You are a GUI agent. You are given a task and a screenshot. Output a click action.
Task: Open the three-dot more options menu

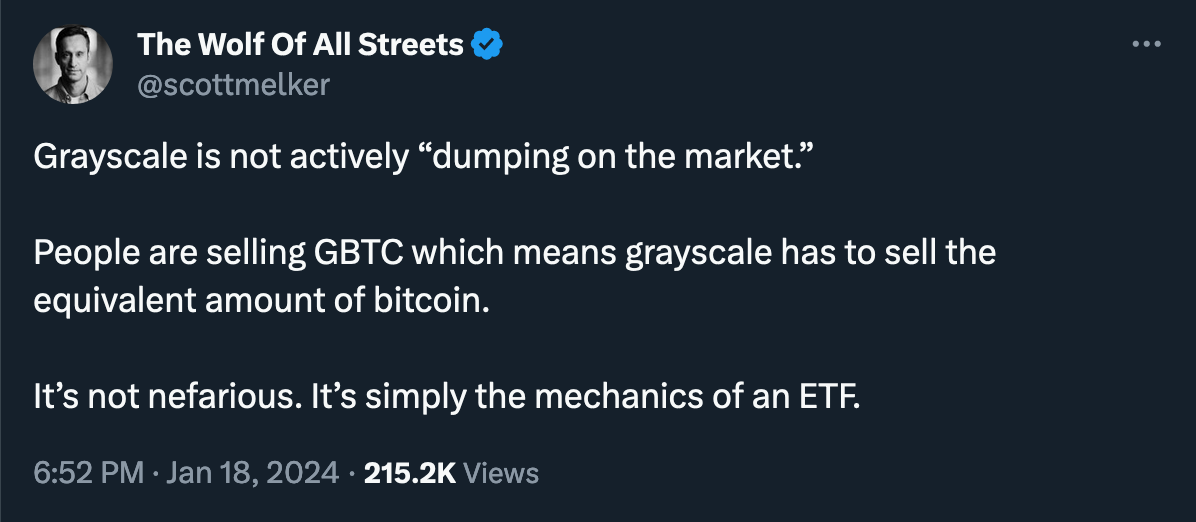[1146, 44]
